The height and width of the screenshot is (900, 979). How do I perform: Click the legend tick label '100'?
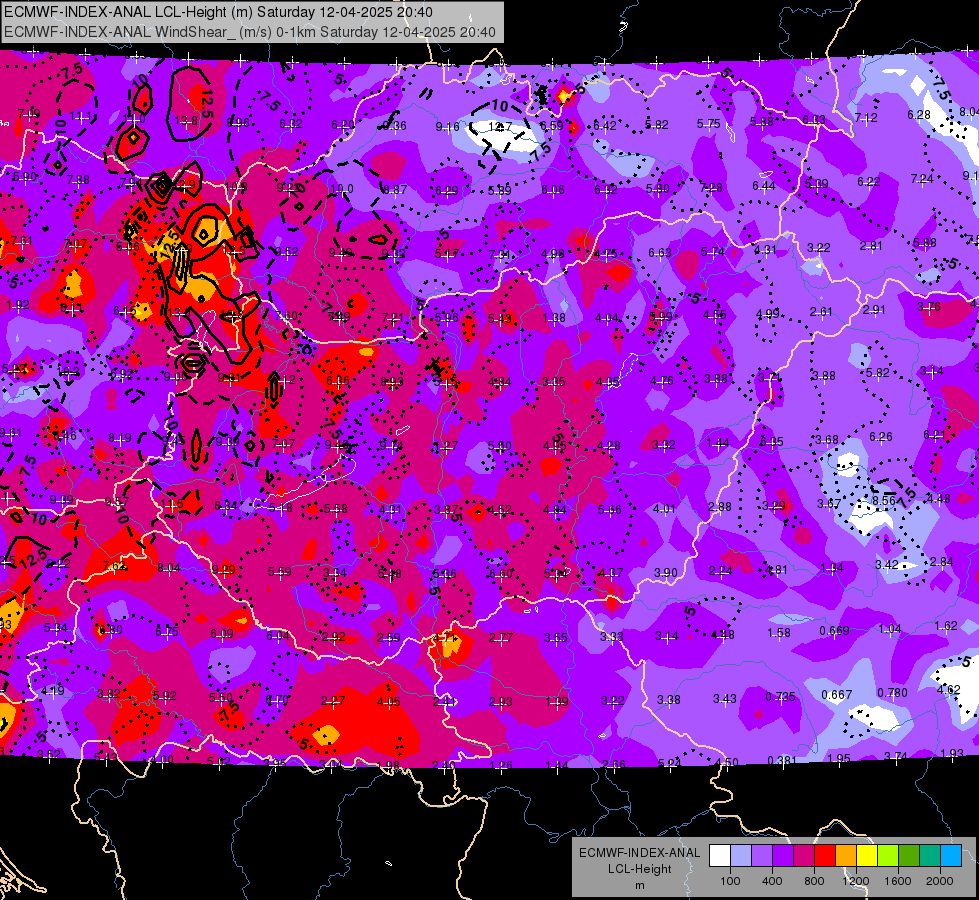pos(730,881)
